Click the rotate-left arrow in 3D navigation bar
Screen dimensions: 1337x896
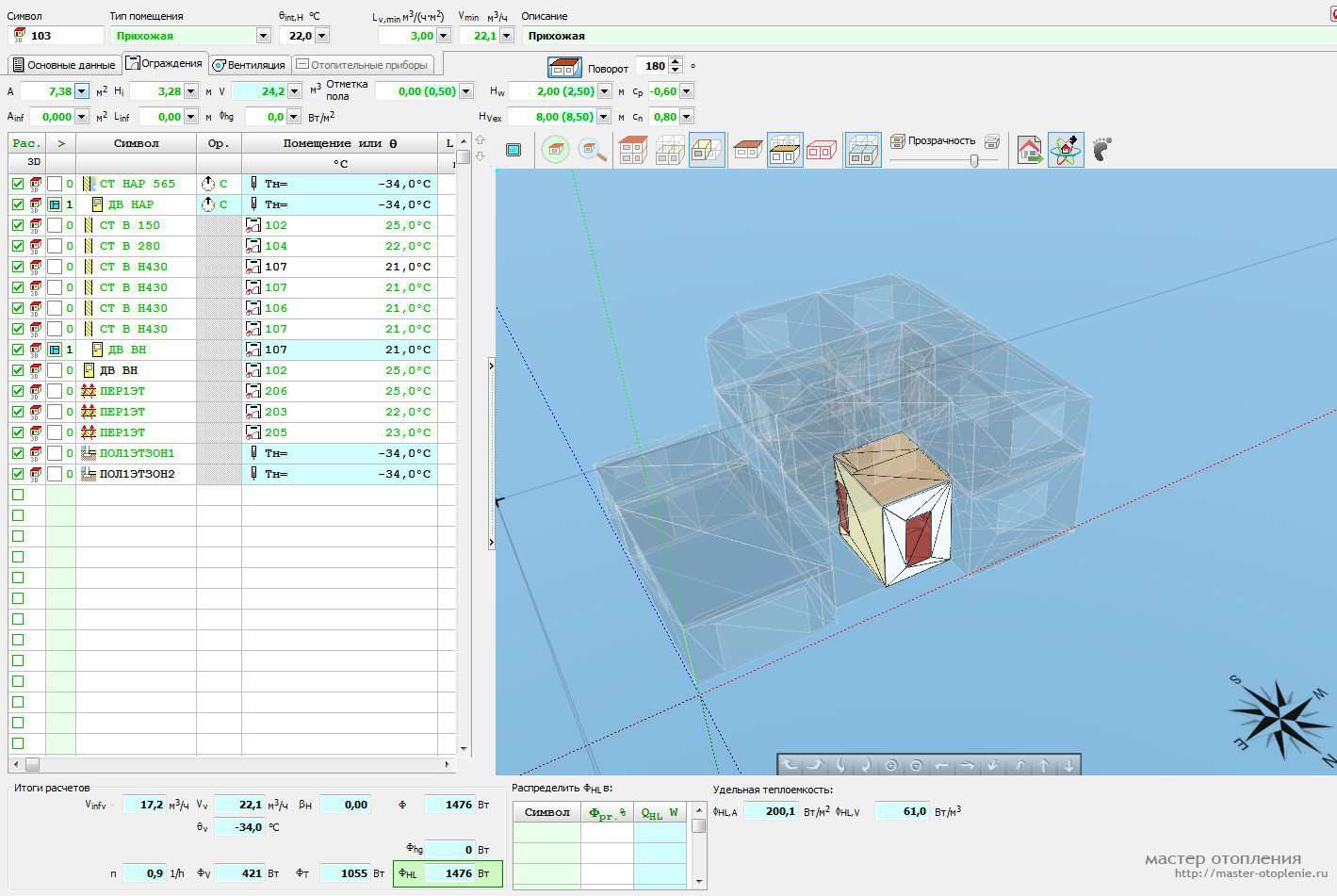coord(791,766)
